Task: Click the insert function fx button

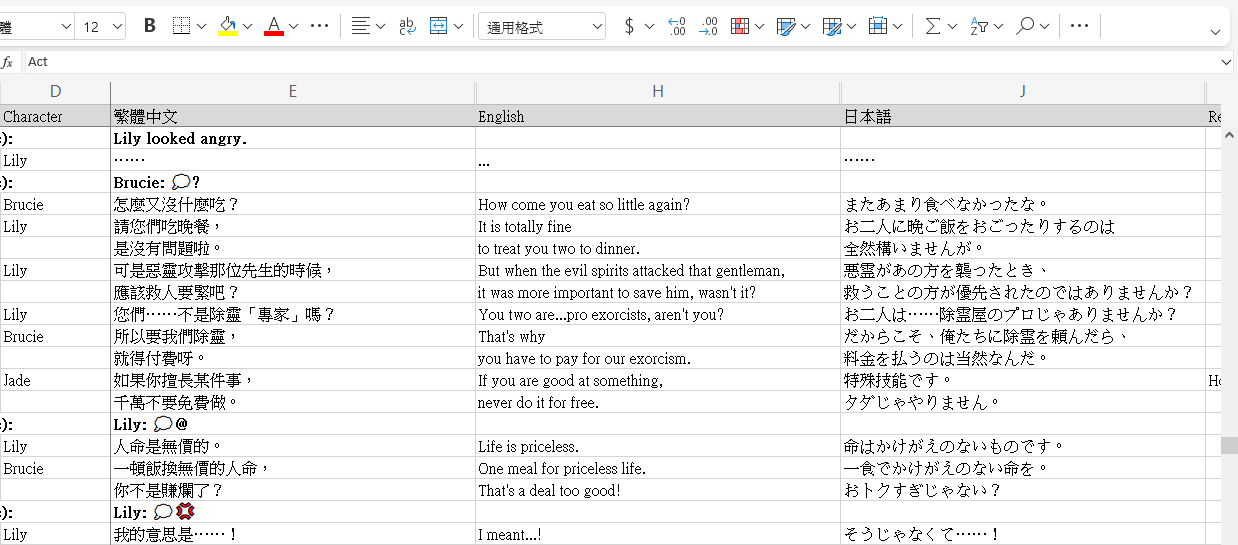Action: click(x=8, y=62)
